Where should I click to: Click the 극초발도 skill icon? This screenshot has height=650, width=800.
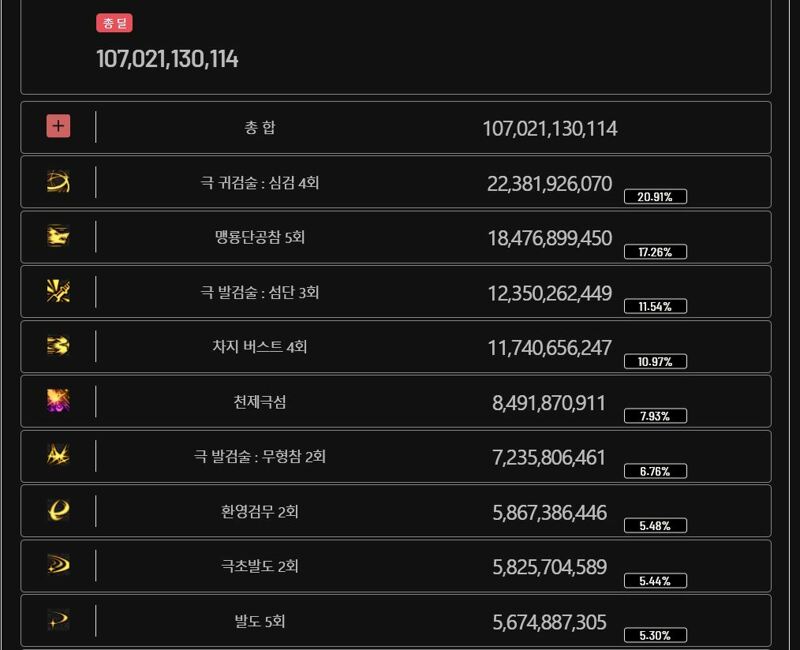(58, 565)
